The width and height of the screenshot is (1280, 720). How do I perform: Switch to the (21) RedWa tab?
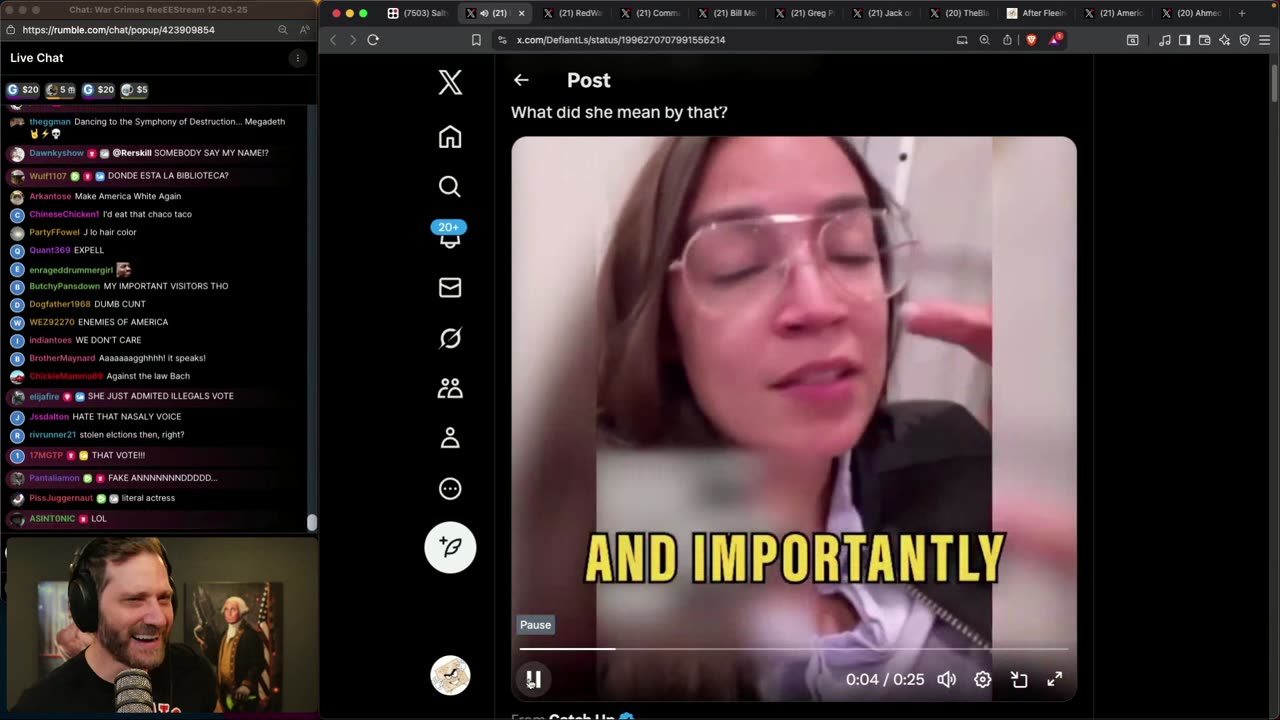click(572, 13)
